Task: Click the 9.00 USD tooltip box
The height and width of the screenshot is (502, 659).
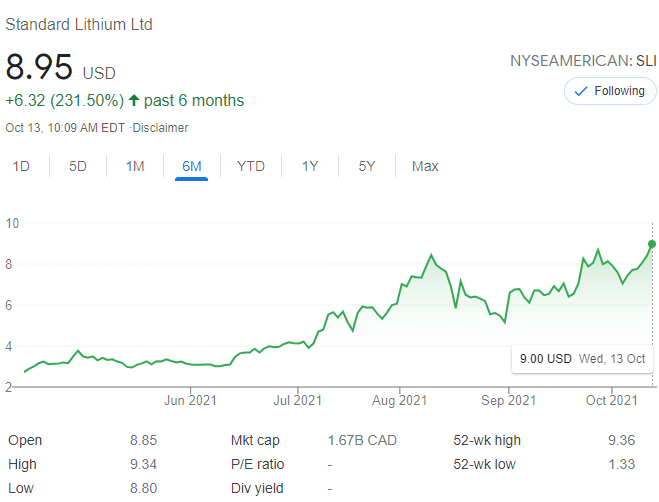Action: 582,359
